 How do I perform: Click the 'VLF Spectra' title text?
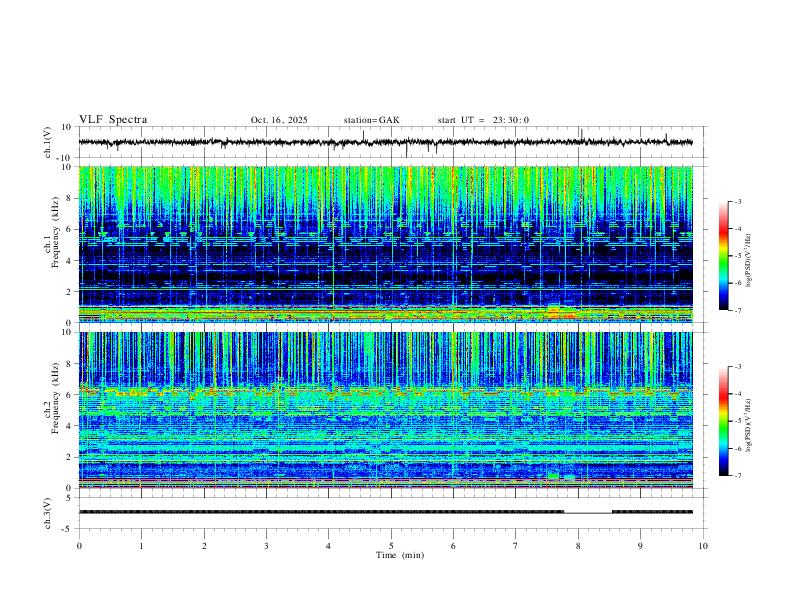tap(113, 120)
